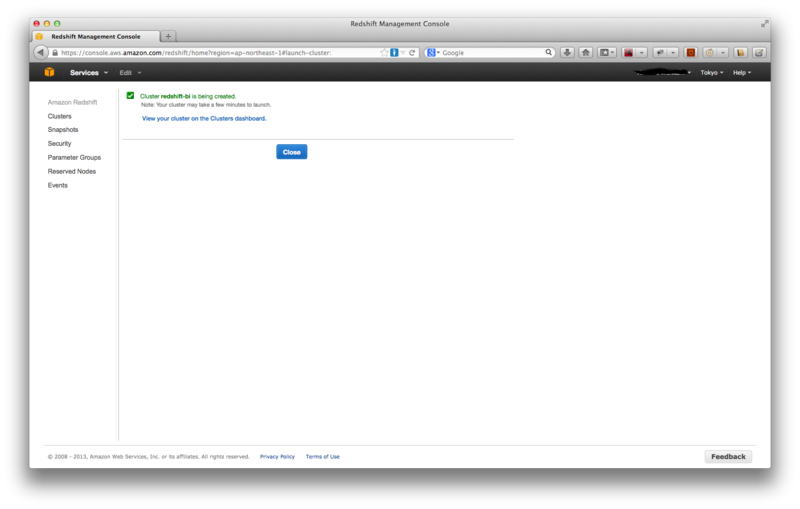This screenshot has height=509, width=800.
Task: Click the Amazon Web Services copyright text
Action: 148,456
